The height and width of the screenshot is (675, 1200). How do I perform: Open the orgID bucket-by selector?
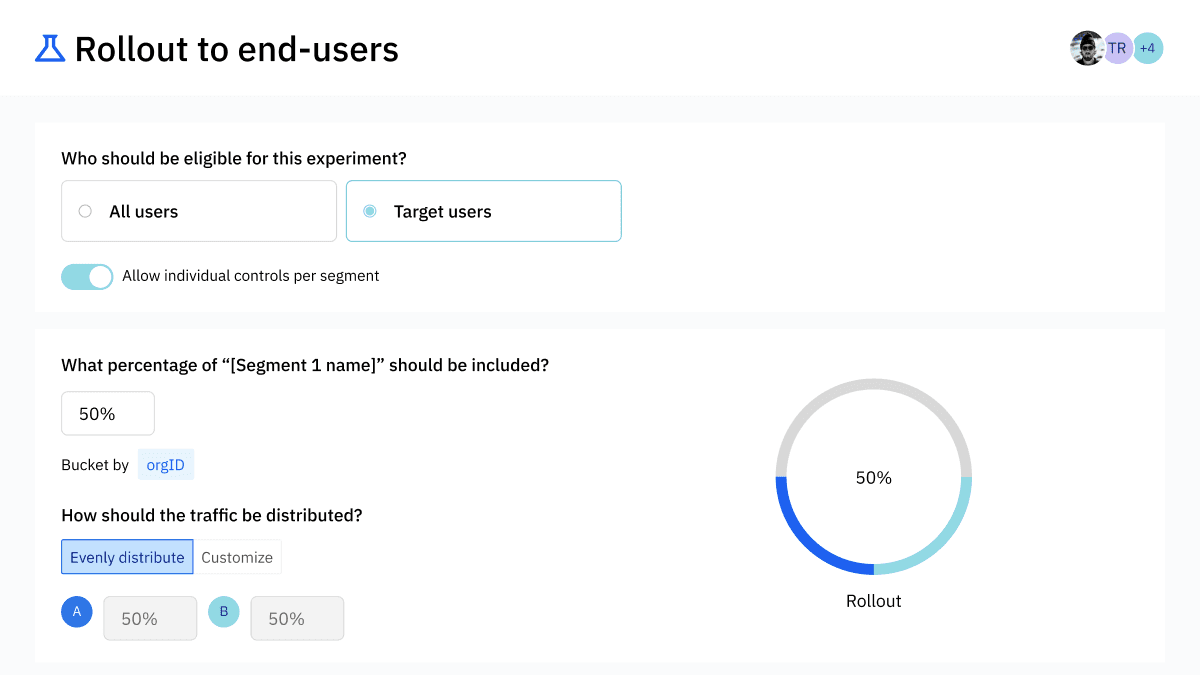click(x=166, y=465)
